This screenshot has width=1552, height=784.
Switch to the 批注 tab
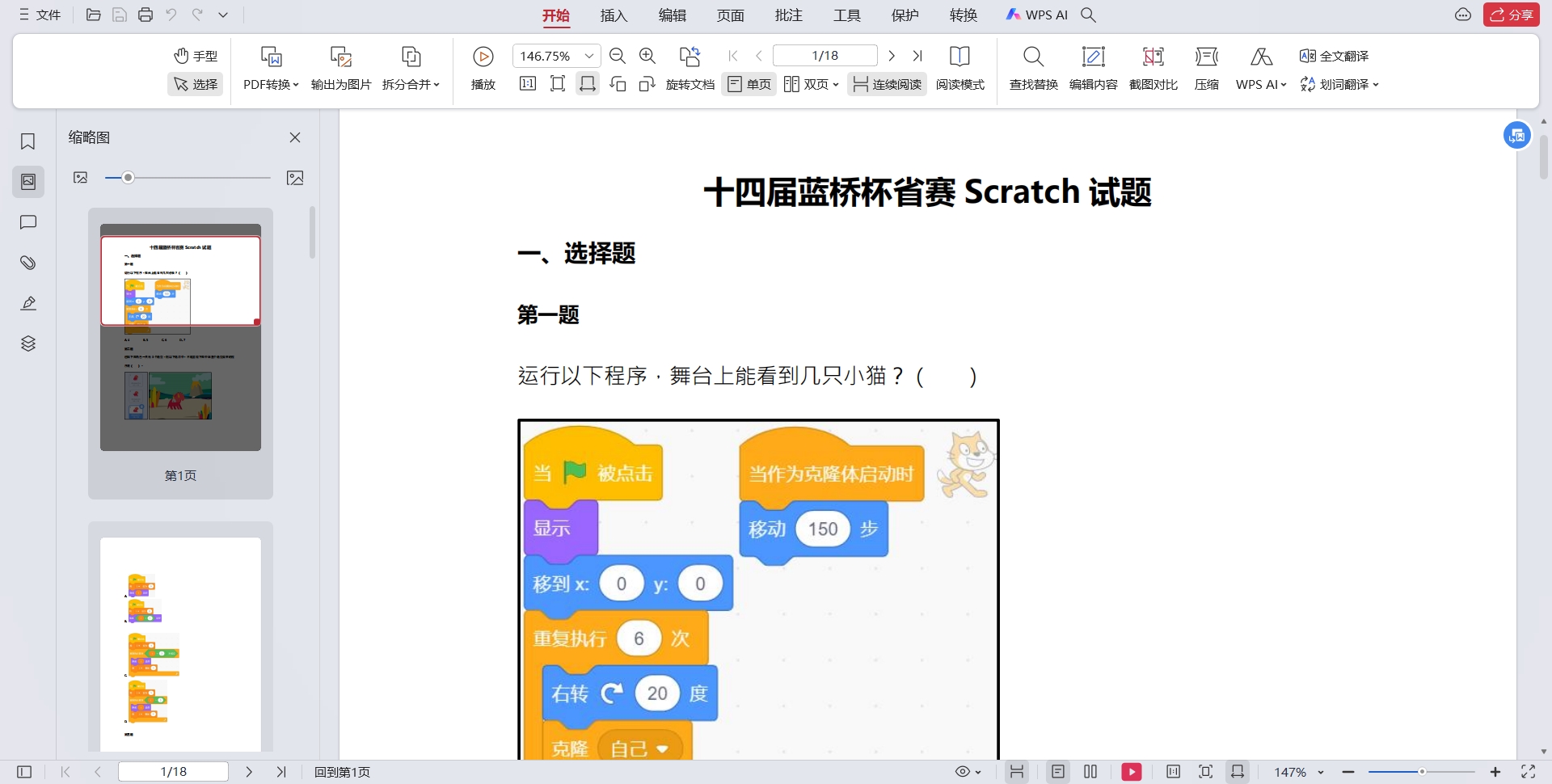pyautogui.click(x=789, y=15)
